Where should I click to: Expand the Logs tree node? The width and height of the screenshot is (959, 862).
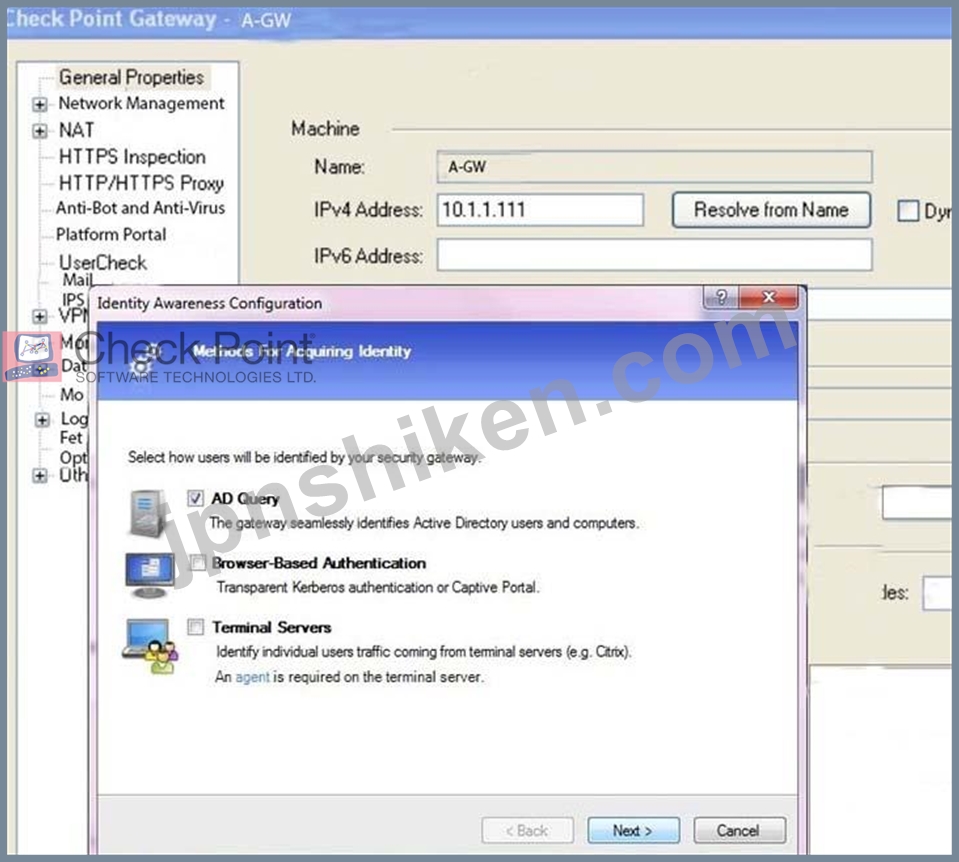(x=42, y=420)
